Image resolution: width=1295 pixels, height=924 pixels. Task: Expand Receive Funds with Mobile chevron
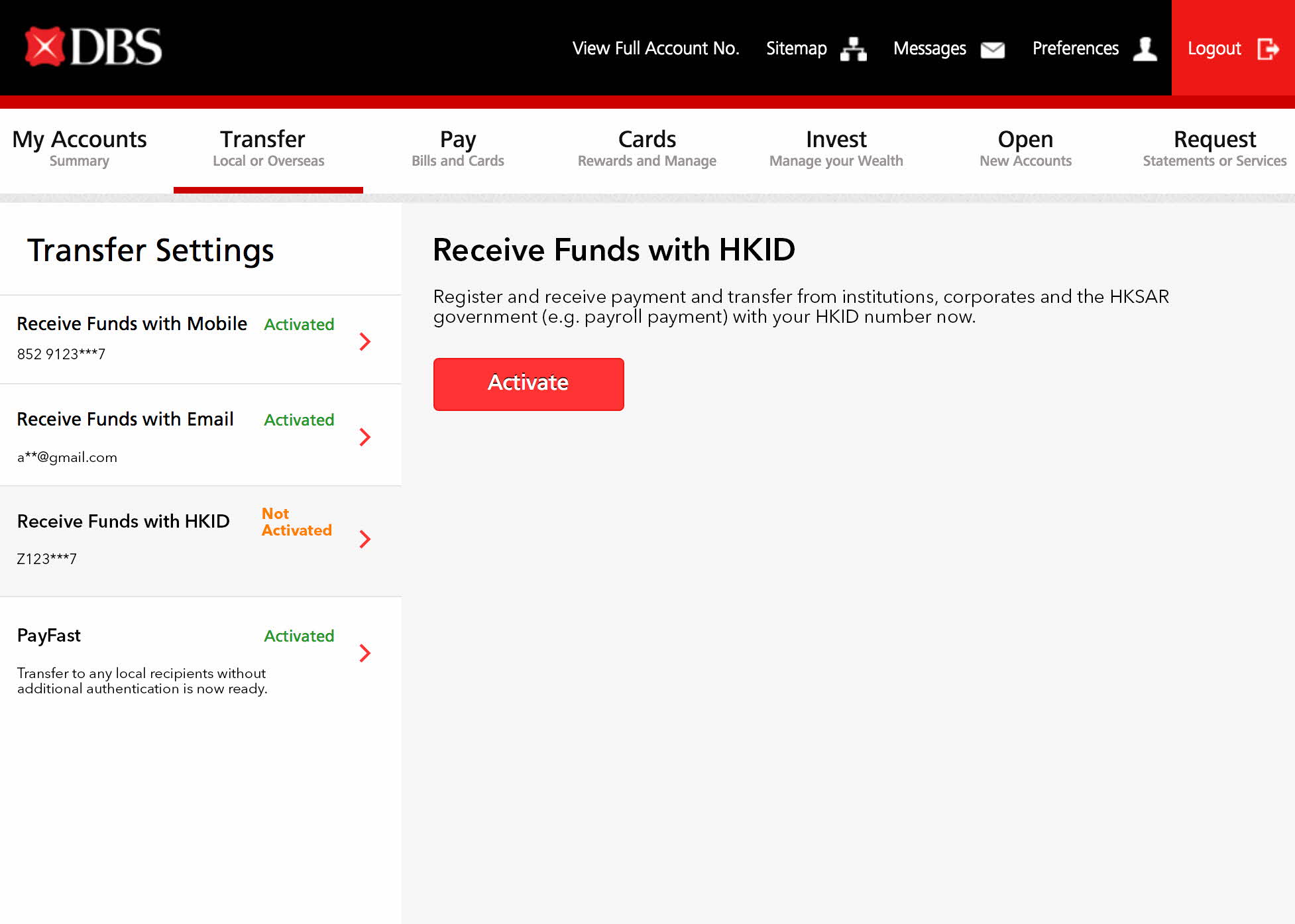coord(365,341)
